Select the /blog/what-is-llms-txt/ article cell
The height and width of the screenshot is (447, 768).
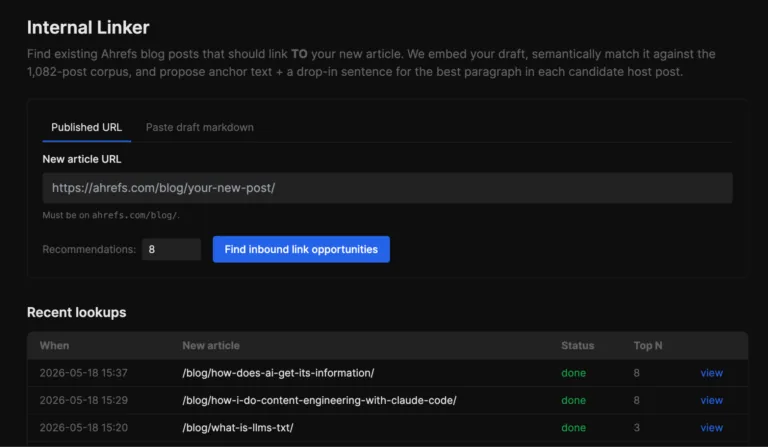[x=238, y=428]
